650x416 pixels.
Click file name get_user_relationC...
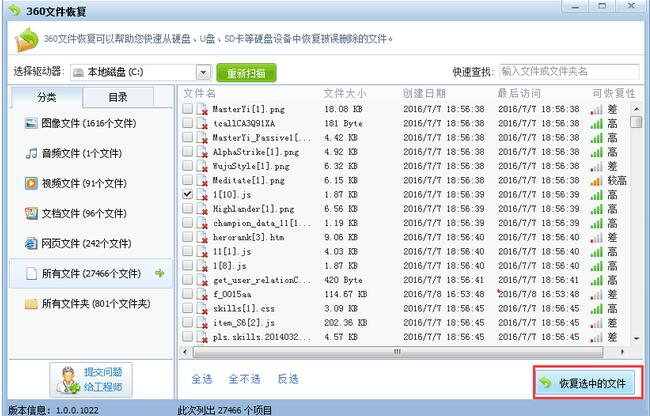[262, 281]
